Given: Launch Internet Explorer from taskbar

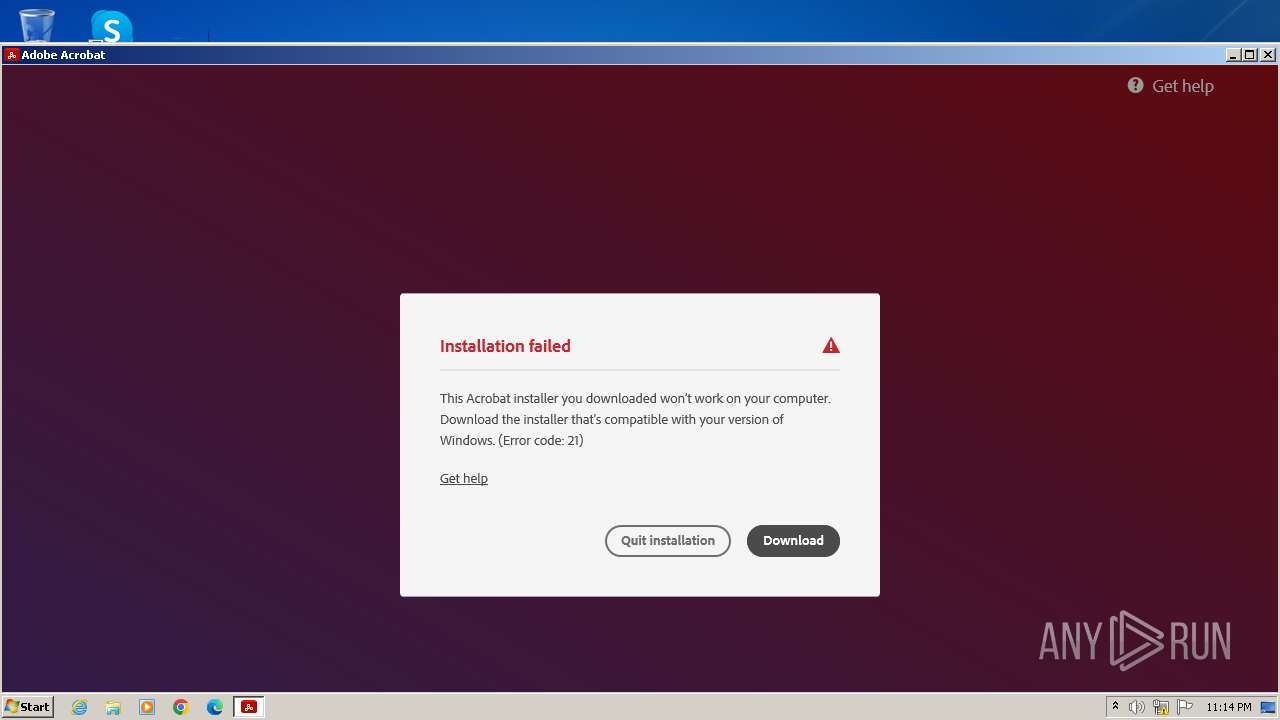Looking at the screenshot, I should (80, 707).
